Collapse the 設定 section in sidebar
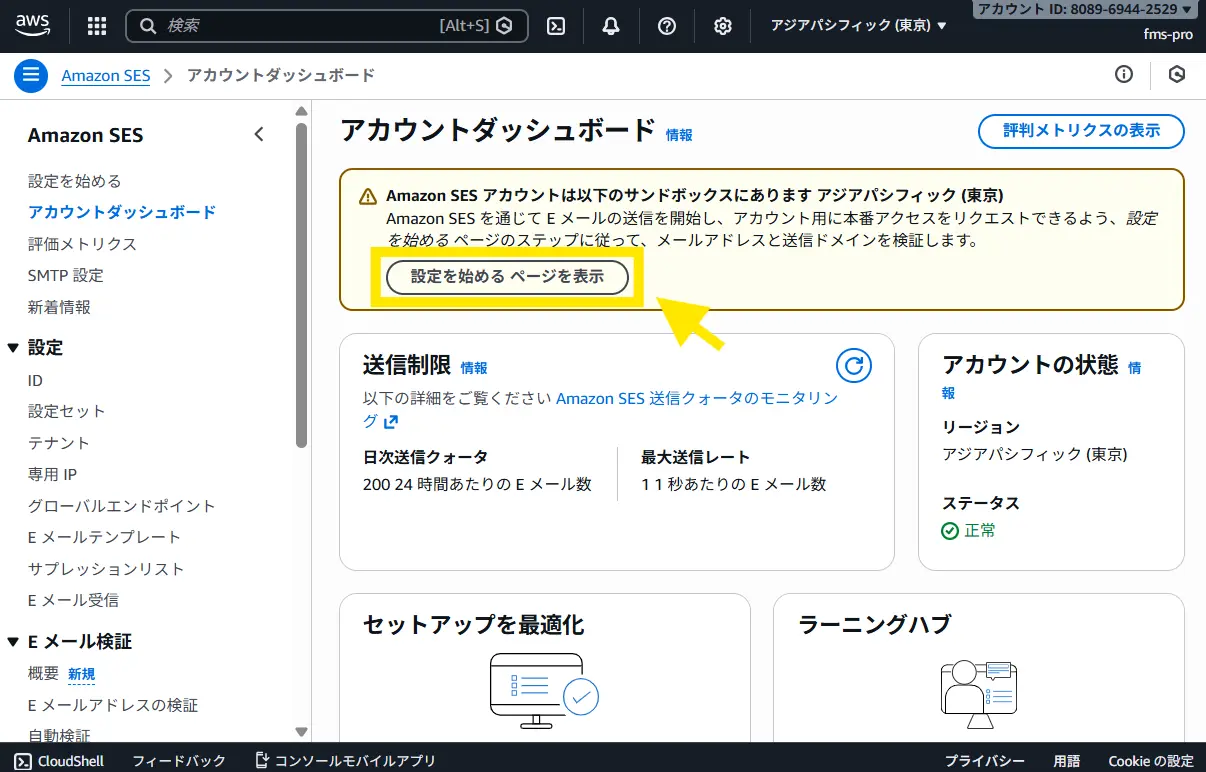The height and width of the screenshot is (772, 1206). pyautogui.click(x=13, y=348)
